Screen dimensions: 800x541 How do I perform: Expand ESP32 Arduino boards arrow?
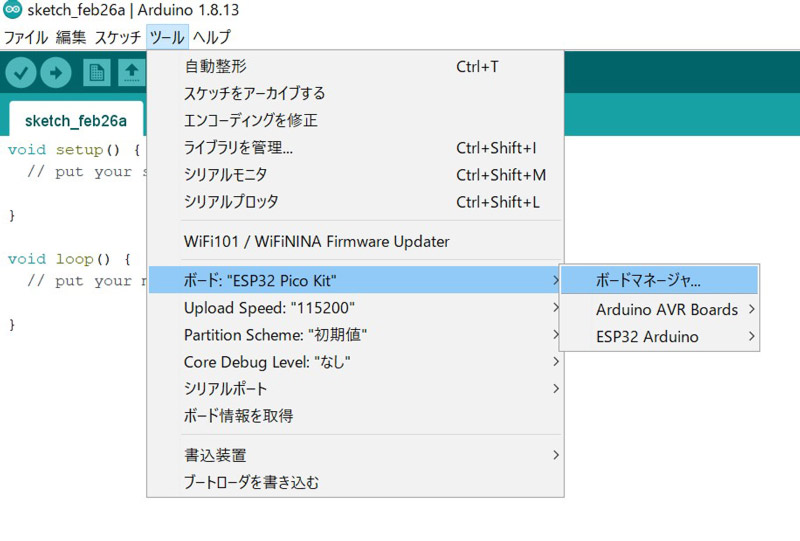point(752,336)
